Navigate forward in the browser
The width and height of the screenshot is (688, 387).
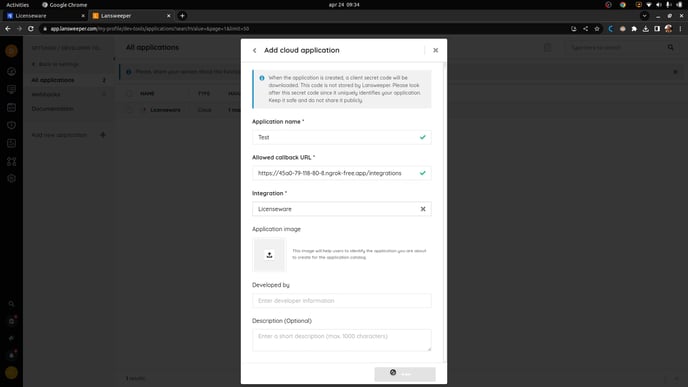pos(19,29)
